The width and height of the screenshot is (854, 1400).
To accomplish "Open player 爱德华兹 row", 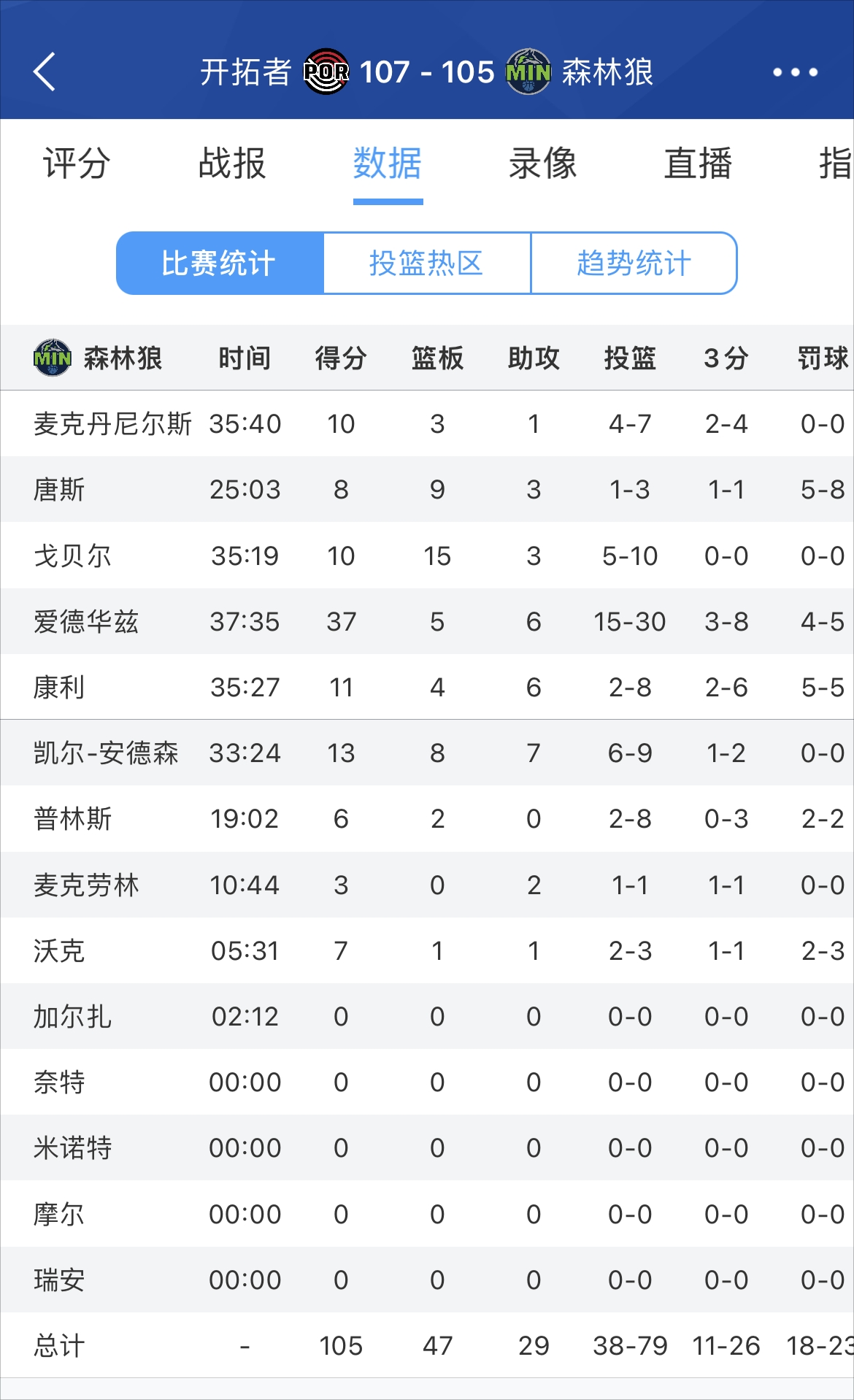I will click(x=427, y=621).
